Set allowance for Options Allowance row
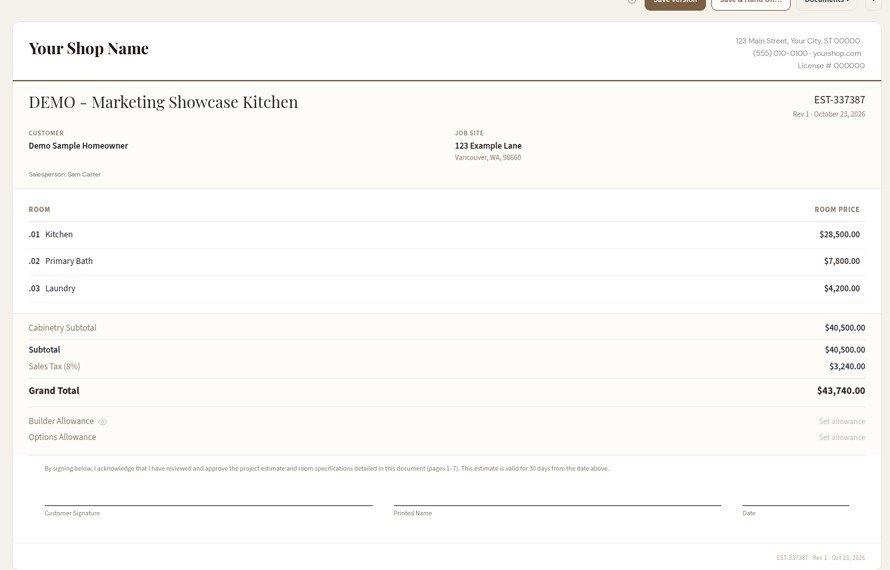Screen dimensions: 890x570 [842, 437]
